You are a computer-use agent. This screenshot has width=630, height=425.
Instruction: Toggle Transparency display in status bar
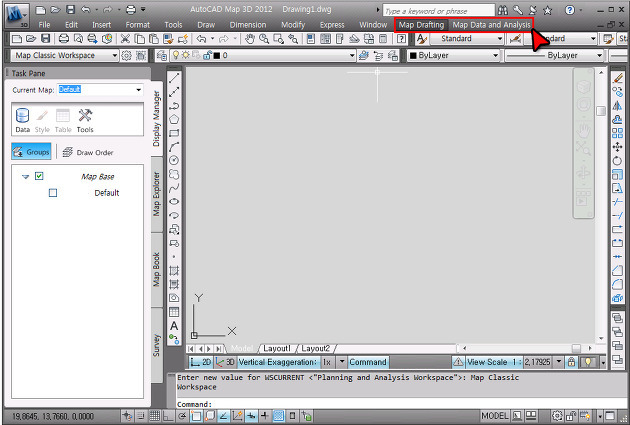[279, 416]
